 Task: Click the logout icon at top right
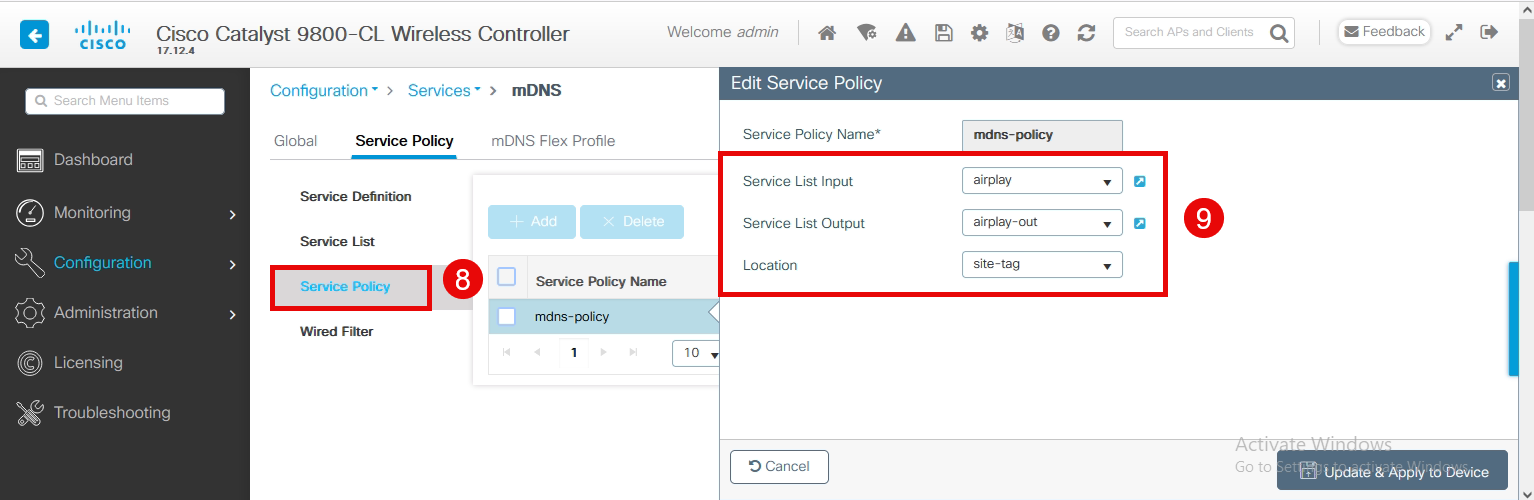click(1489, 32)
